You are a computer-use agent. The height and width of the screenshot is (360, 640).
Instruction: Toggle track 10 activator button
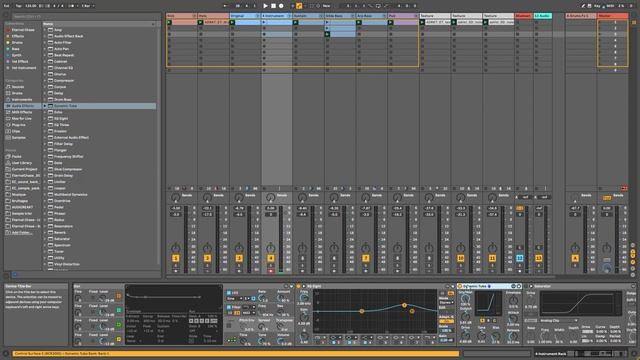click(x=461, y=258)
